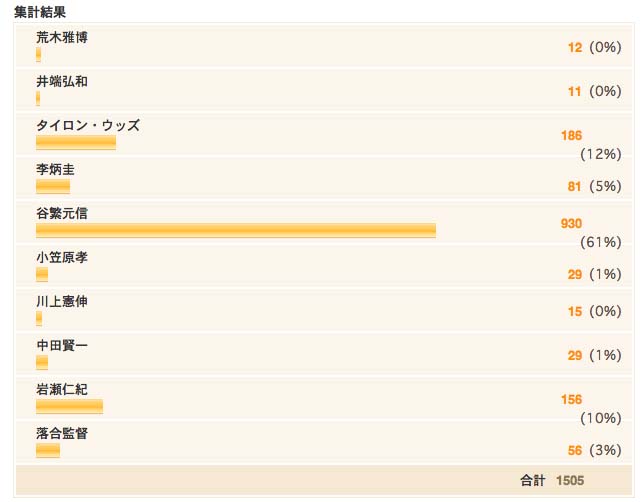Click the 930 vote count
This screenshot has height=502, width=643.
[571, 224]
